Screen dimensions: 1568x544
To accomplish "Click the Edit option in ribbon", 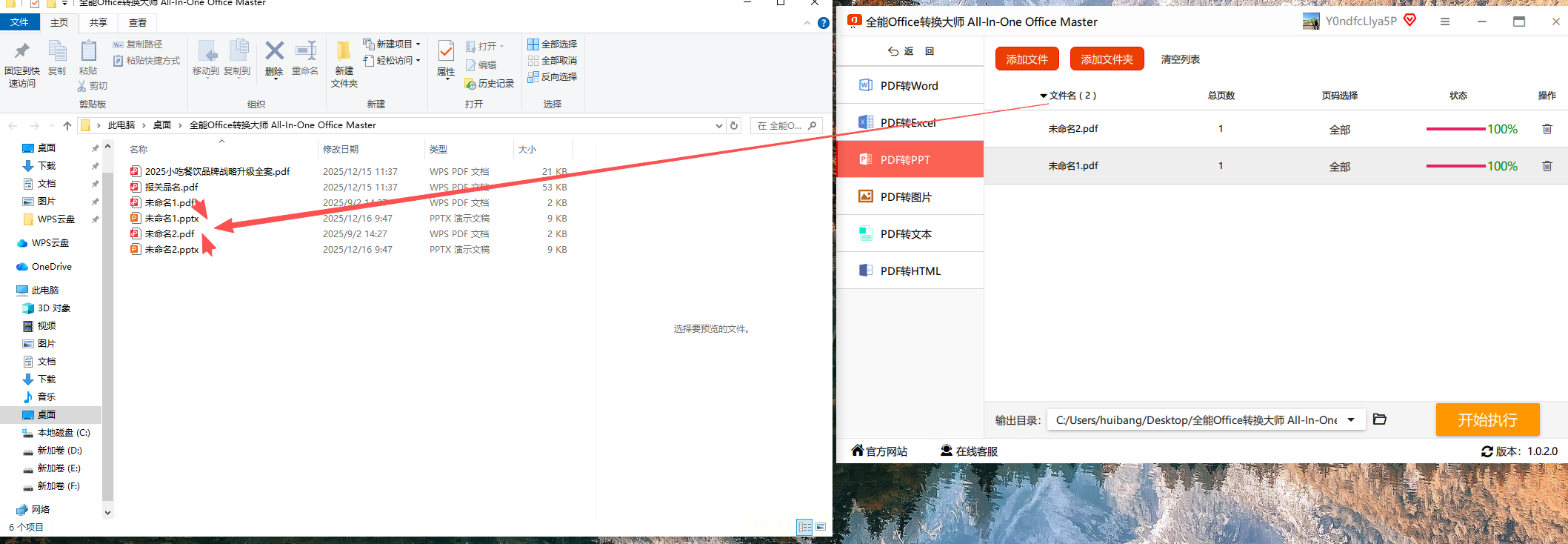I will (x=481, y=65).
